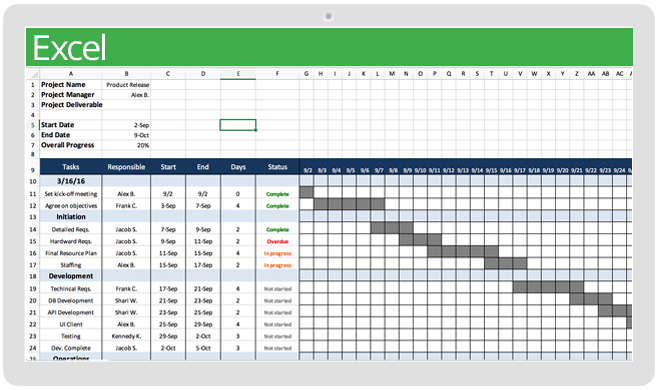Screen dimensions: 660x390
Task: Click the Gantt bar for Techincal Reqs.
Action: 548,287
